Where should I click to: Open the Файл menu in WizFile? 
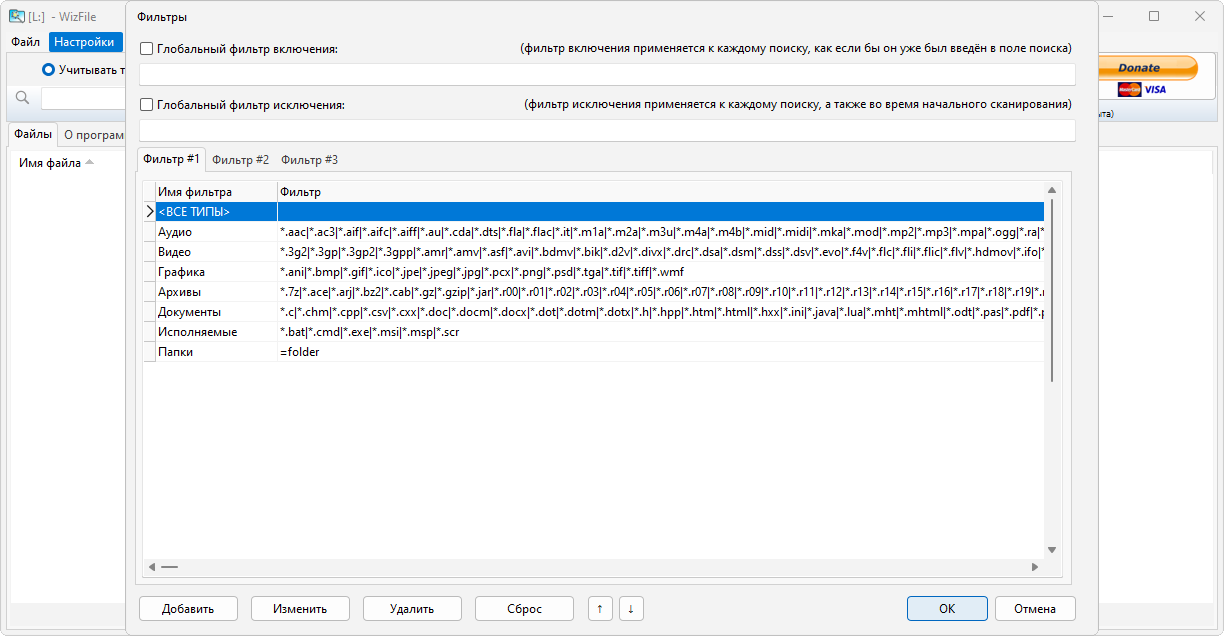click(x=26, y=42)
